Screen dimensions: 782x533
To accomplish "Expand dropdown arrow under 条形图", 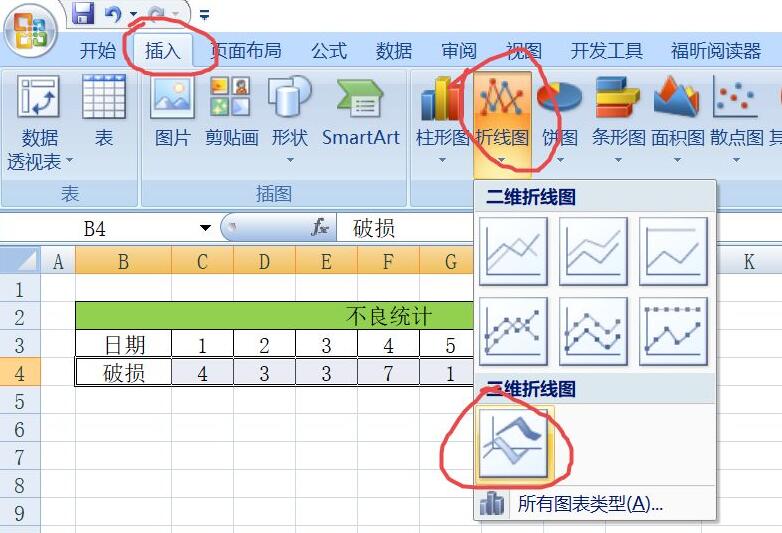I will 618,160.
